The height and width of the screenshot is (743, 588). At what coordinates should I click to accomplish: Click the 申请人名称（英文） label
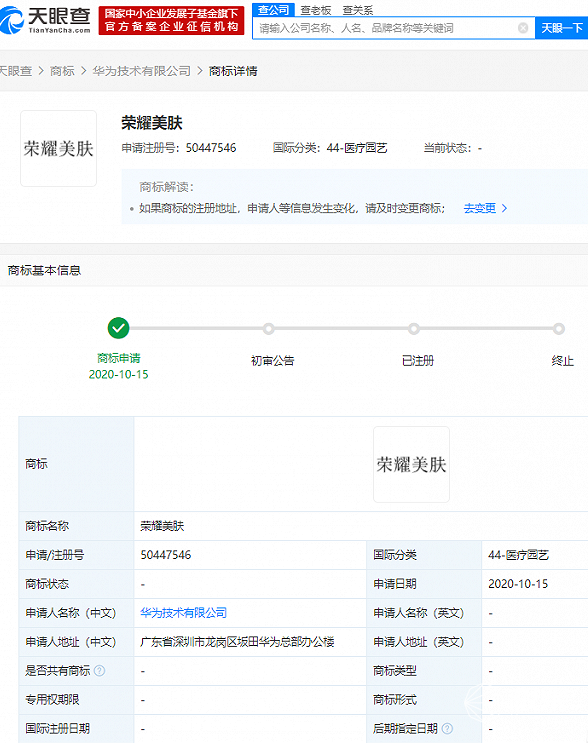tap(418, 613)
